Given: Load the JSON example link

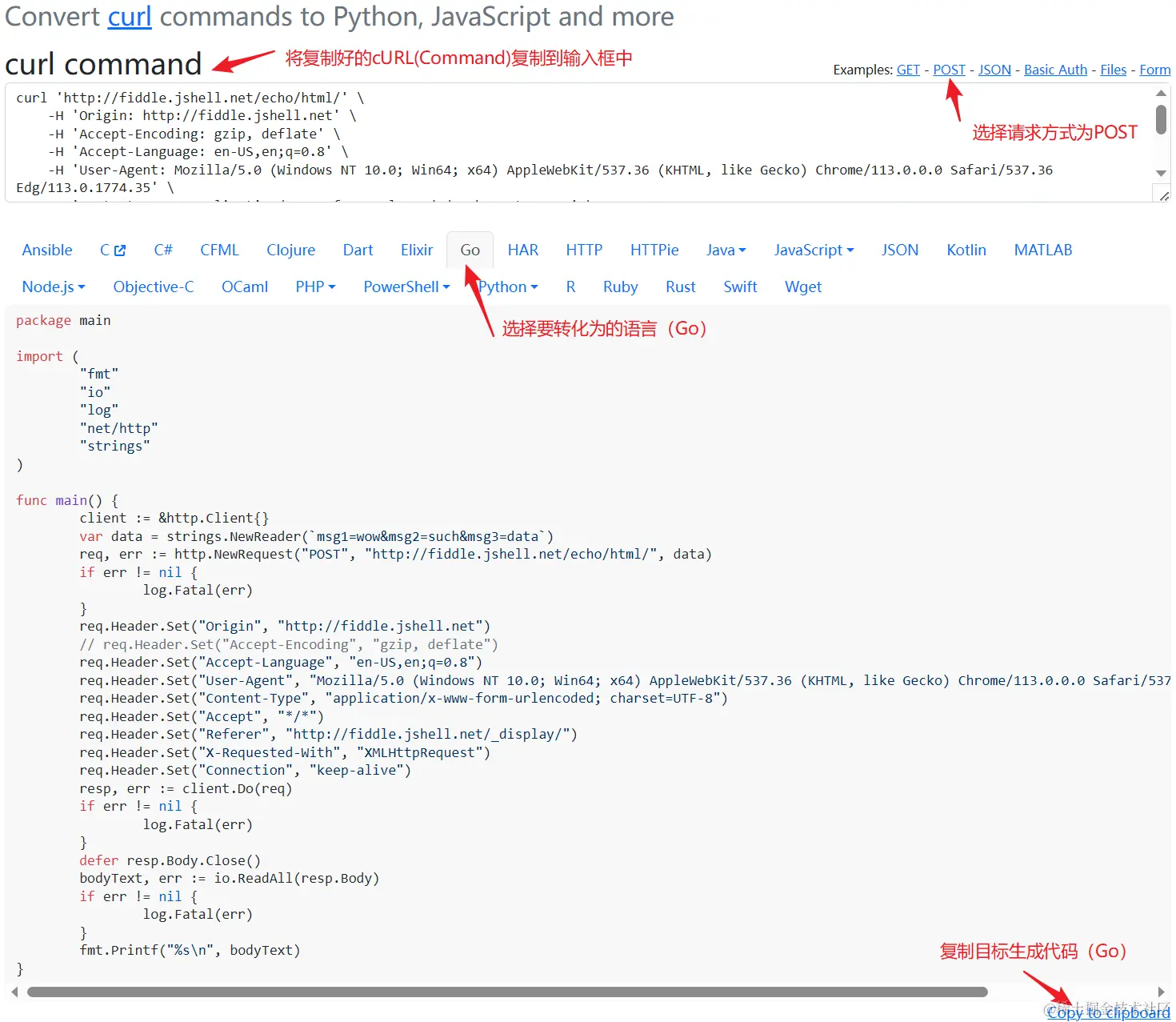Looking at the screenshot, I should pyautogui.click(x=994, y=70).
